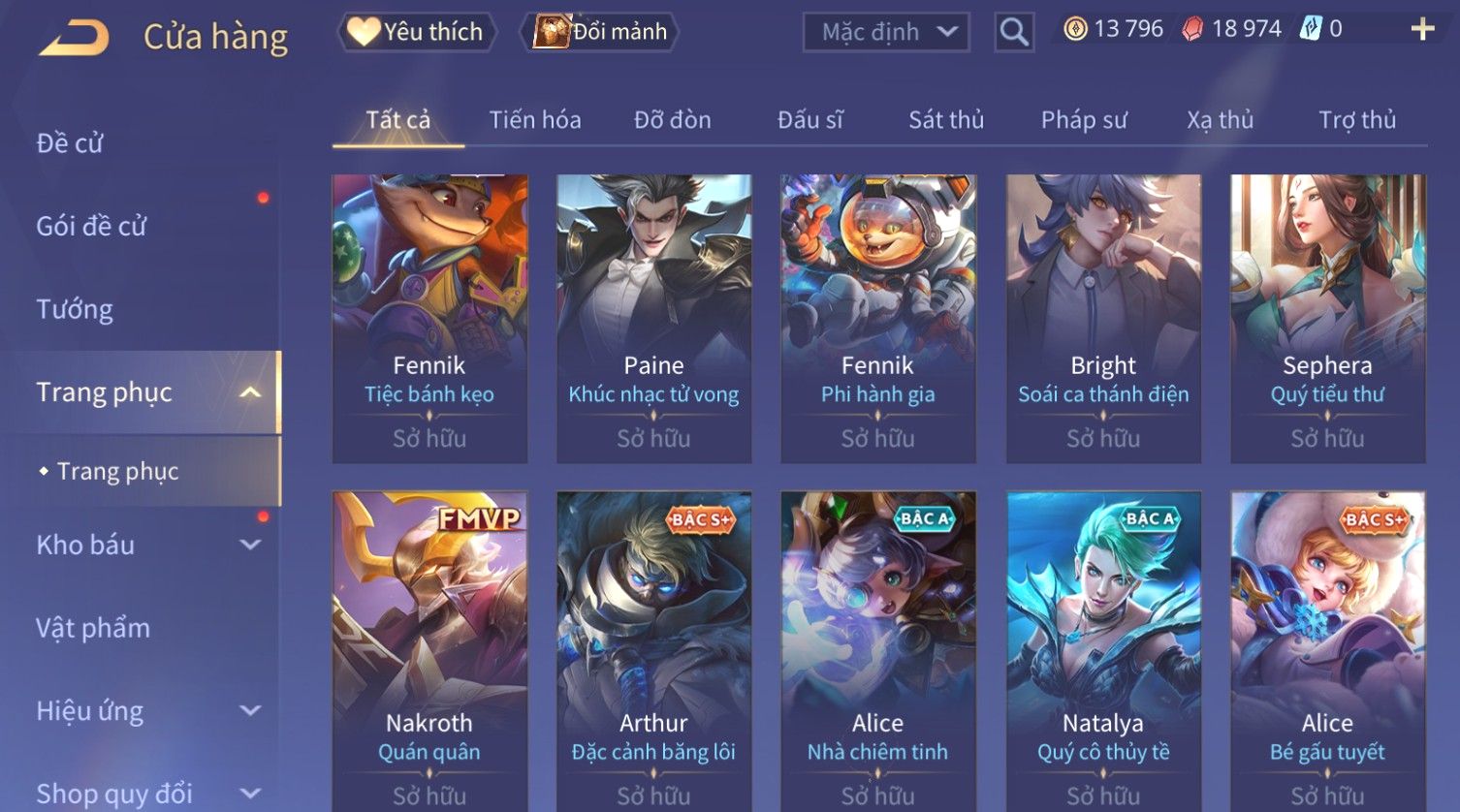Switch to the Sát thủ tab
The image size is (1460, 812).
pyautogui.click(x=946, y=120)
